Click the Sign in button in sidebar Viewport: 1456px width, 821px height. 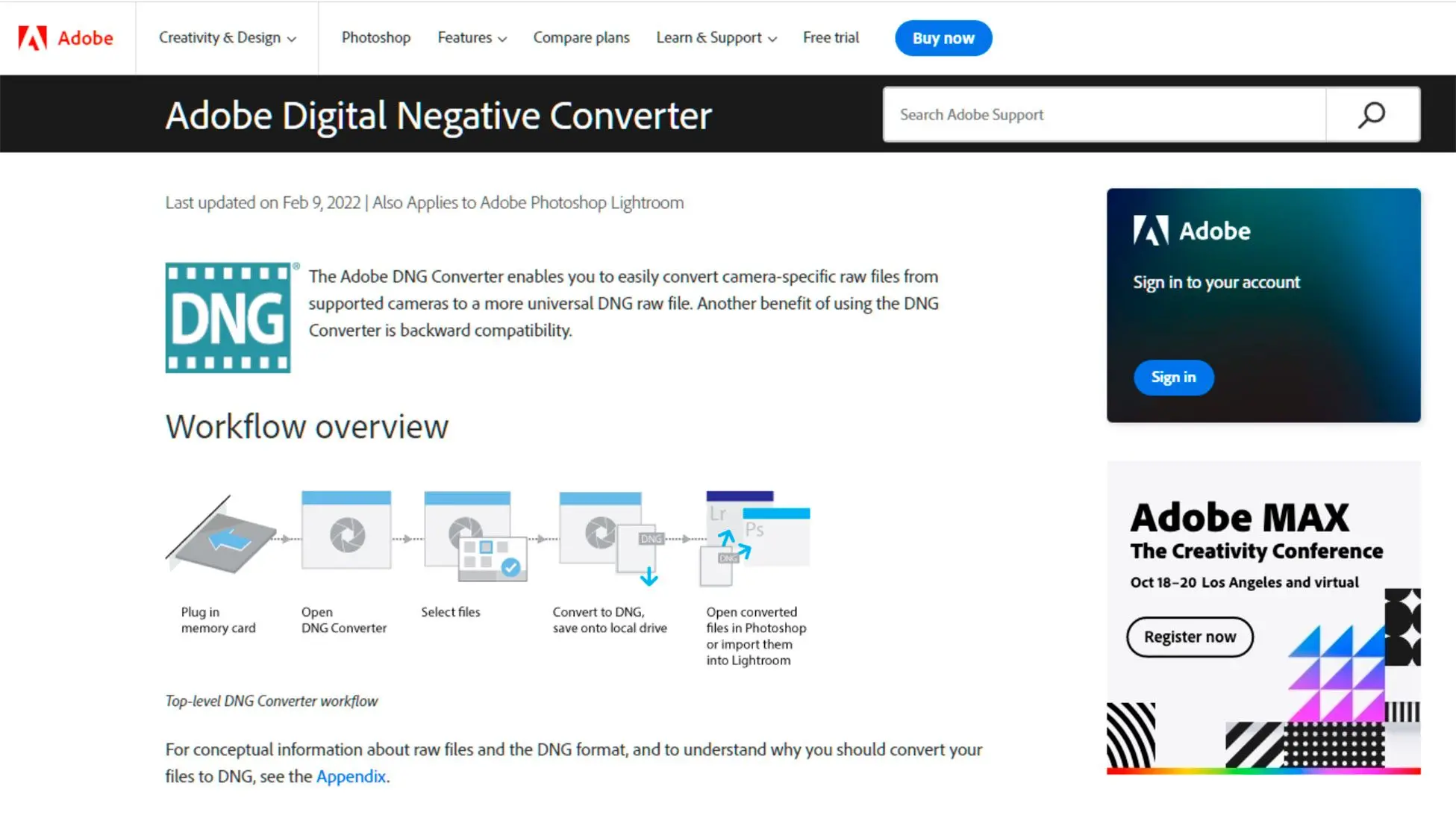pos(1174,377)
